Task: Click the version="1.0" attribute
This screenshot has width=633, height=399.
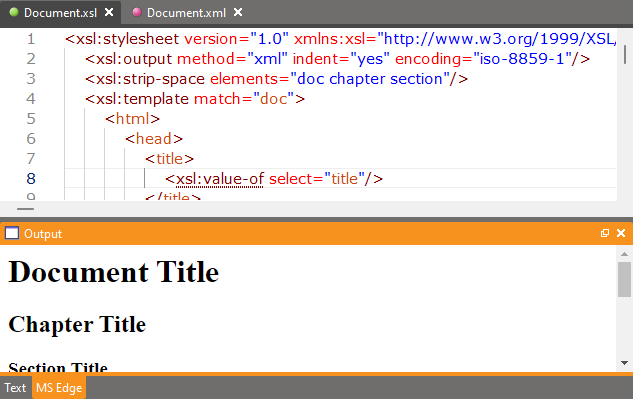Action: [x=237, y=39]
